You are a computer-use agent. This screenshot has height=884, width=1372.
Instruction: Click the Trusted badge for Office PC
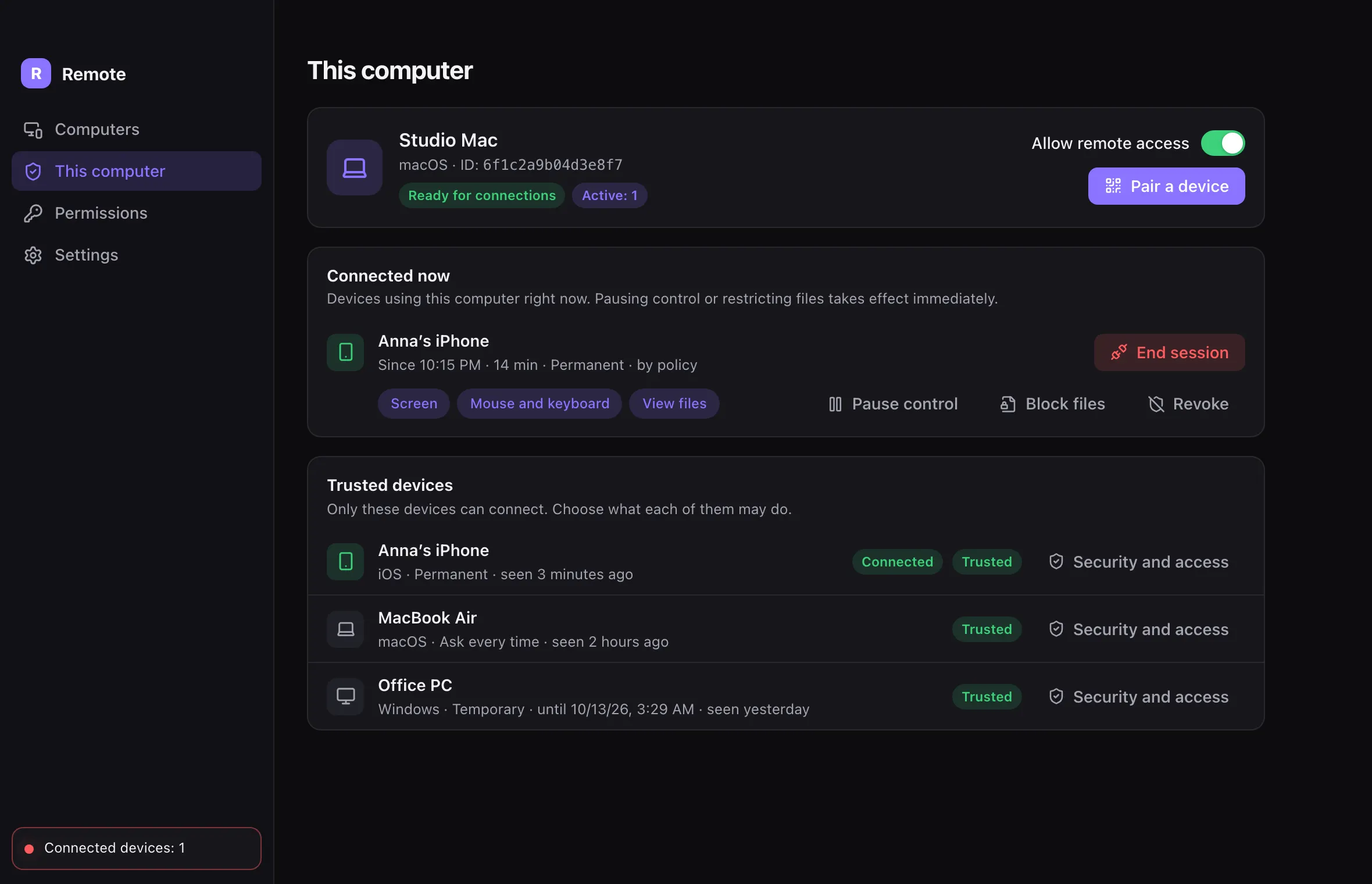[x=987, y=697]
